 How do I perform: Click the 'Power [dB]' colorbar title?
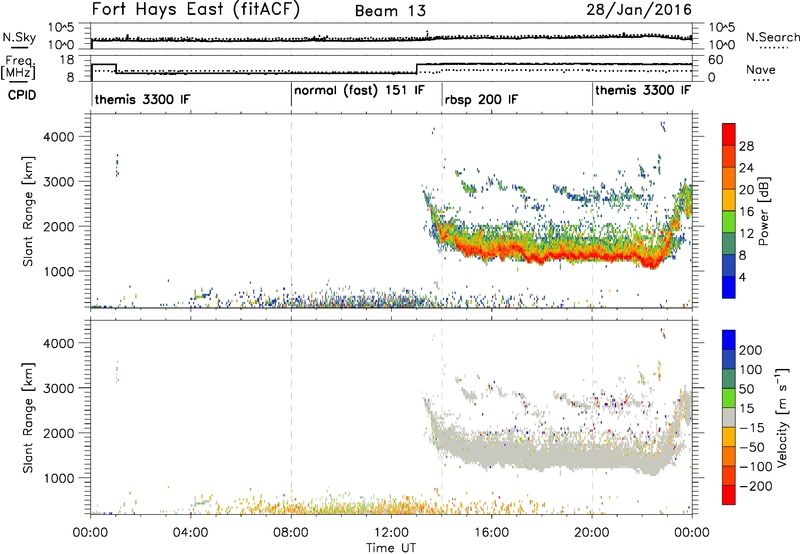[x=763, y=211]
